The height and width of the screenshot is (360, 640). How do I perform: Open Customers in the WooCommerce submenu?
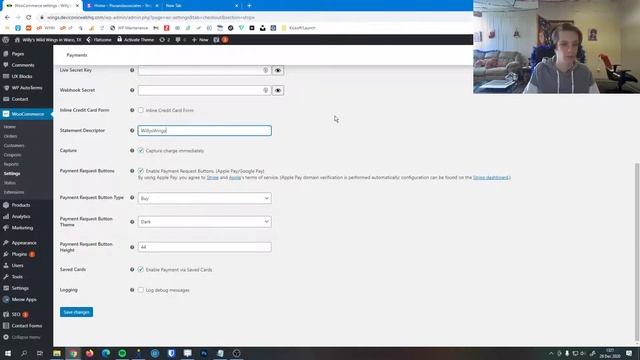point(14,146)
